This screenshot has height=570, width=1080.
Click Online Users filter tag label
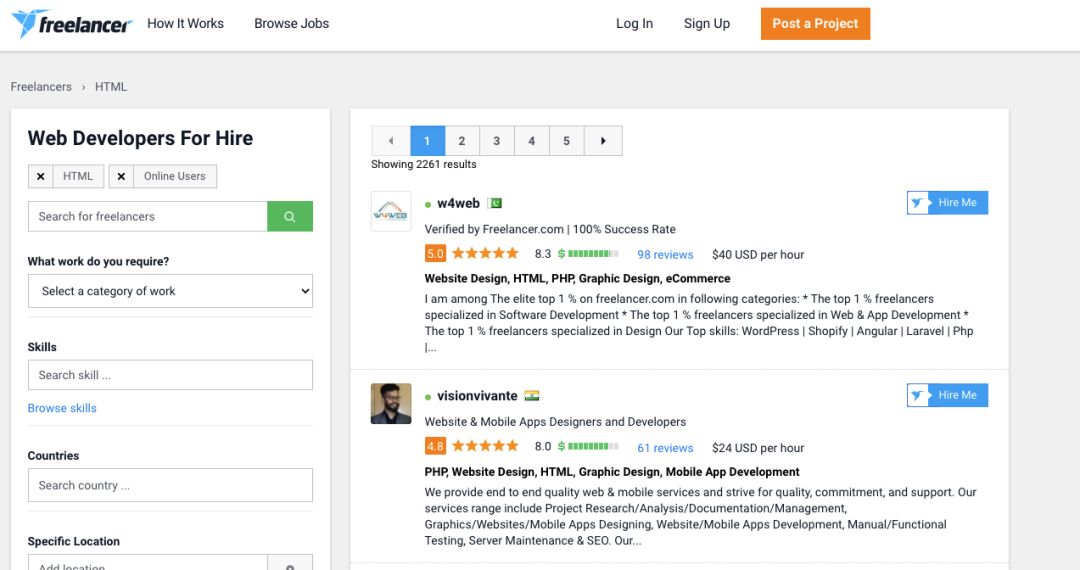pyautogui.click(x=175, y=176)
